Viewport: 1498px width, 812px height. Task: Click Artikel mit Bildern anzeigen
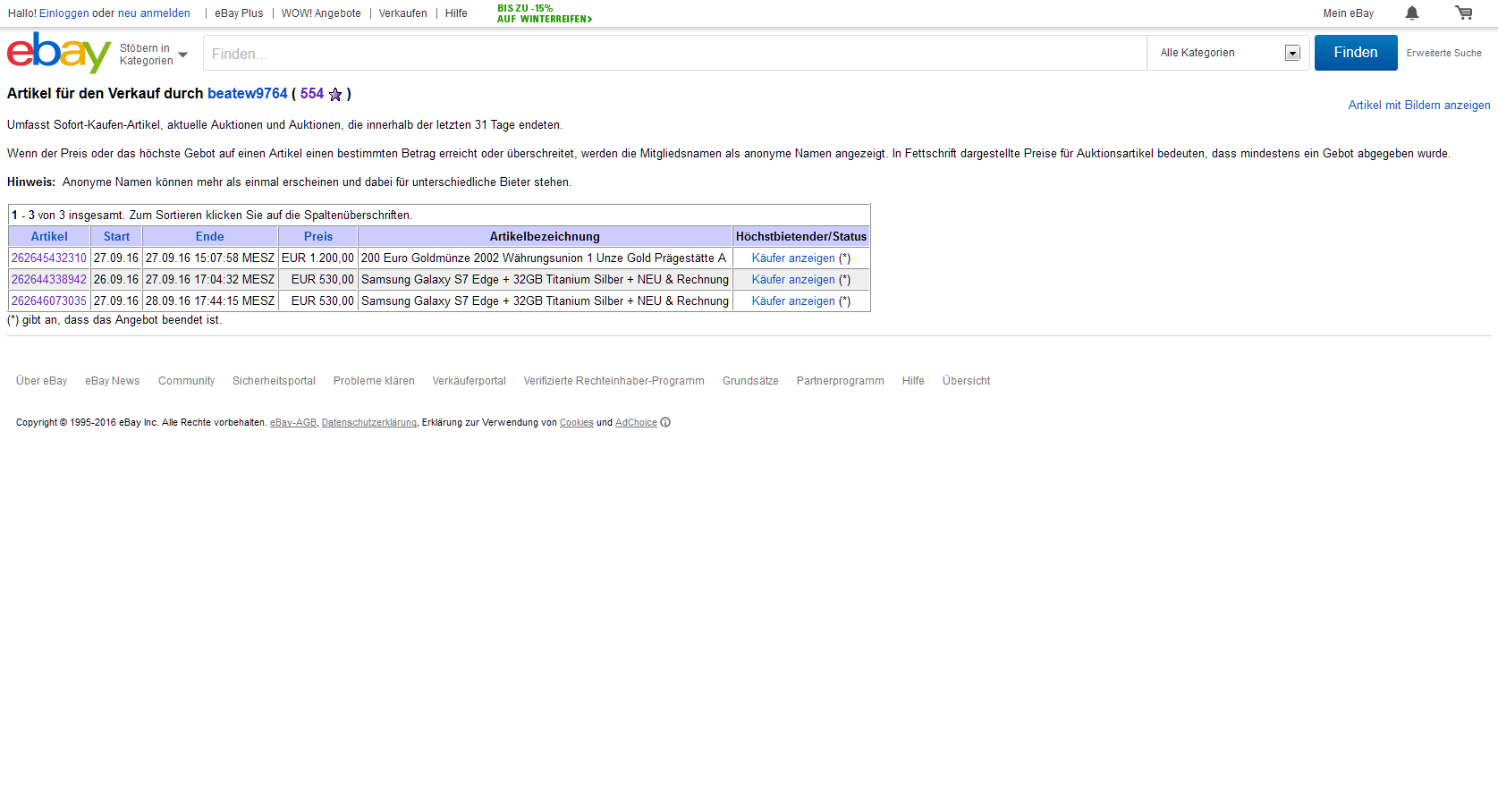tap(1419, 106)
